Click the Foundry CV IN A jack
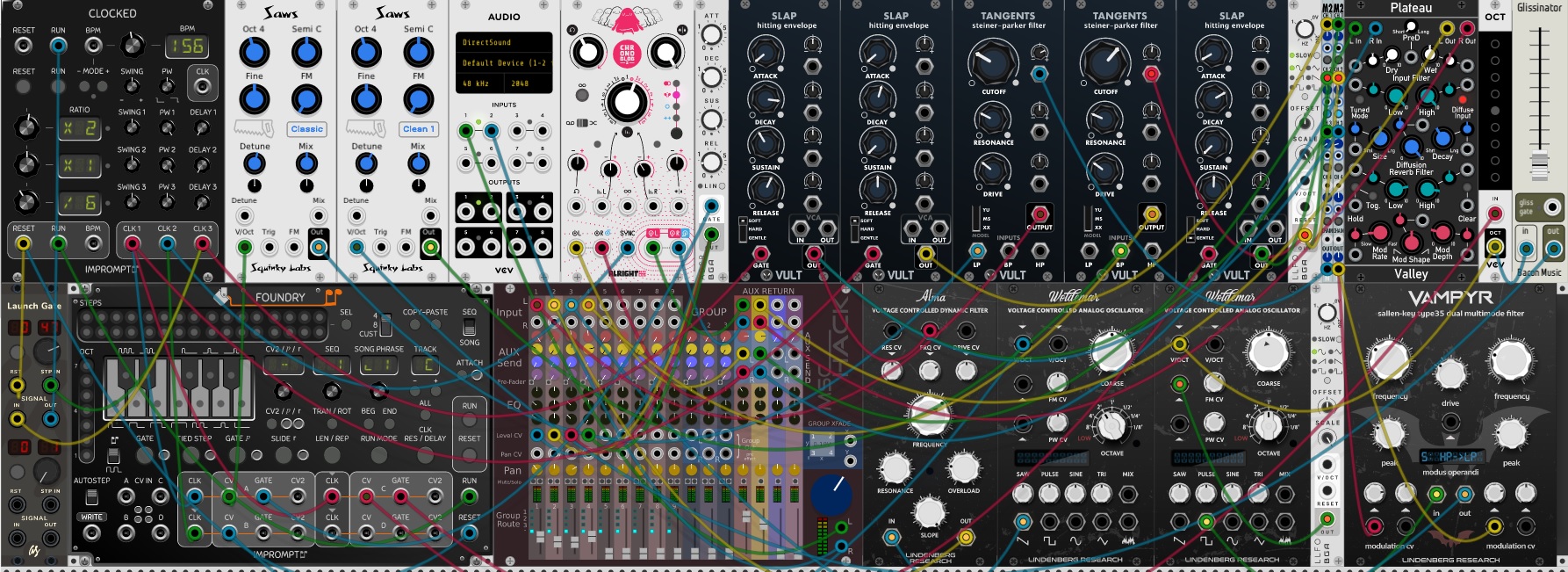This screenshot has height=572, width=1568. point(126,496)
